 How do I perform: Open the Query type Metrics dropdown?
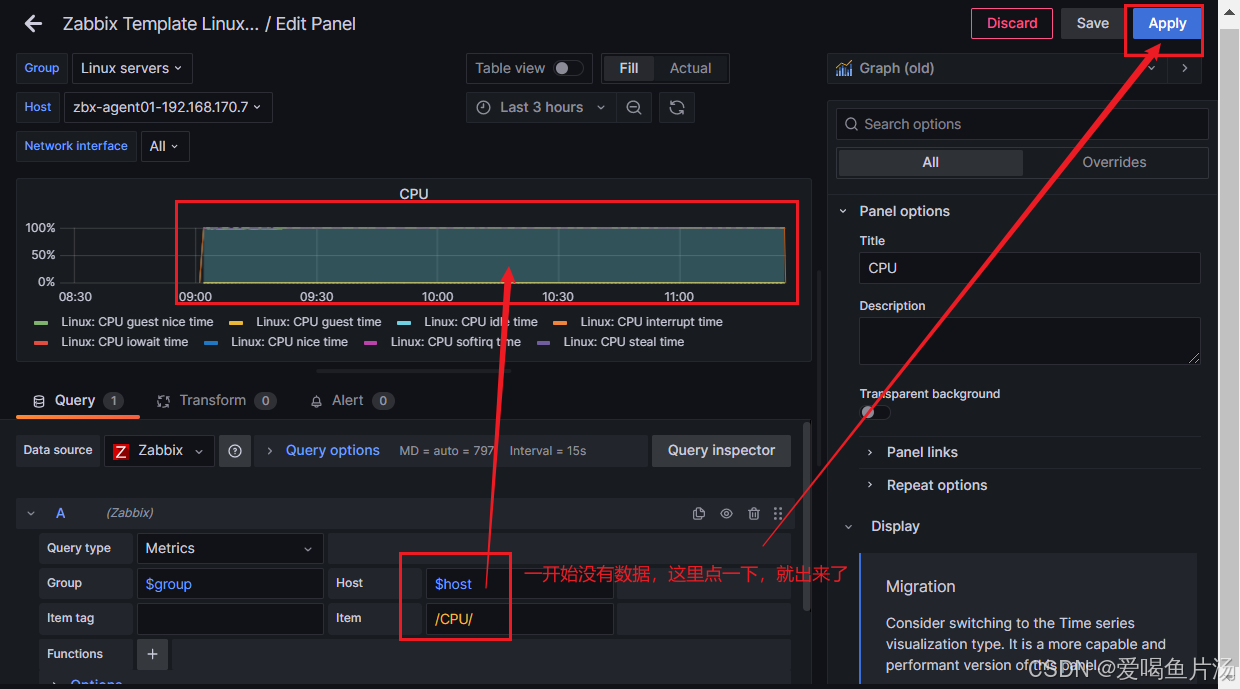click(x=230, y=548)
